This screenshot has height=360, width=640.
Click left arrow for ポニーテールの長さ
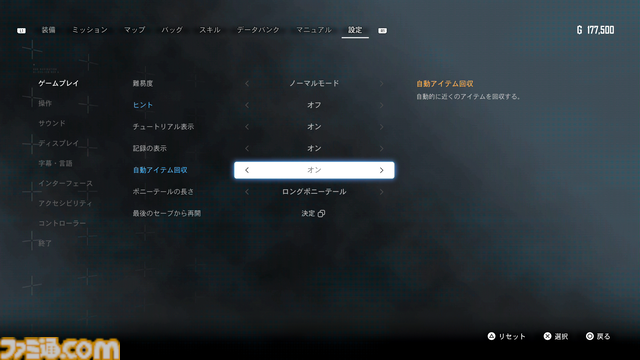point(247,191)
